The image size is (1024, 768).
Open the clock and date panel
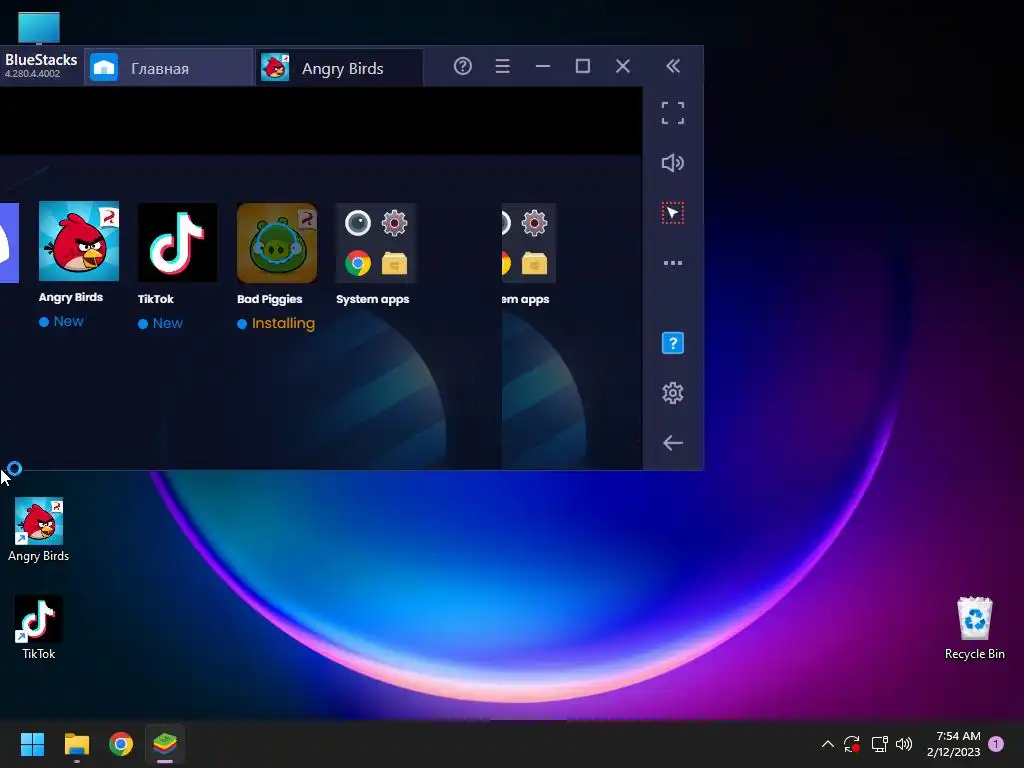pos(953,744)
